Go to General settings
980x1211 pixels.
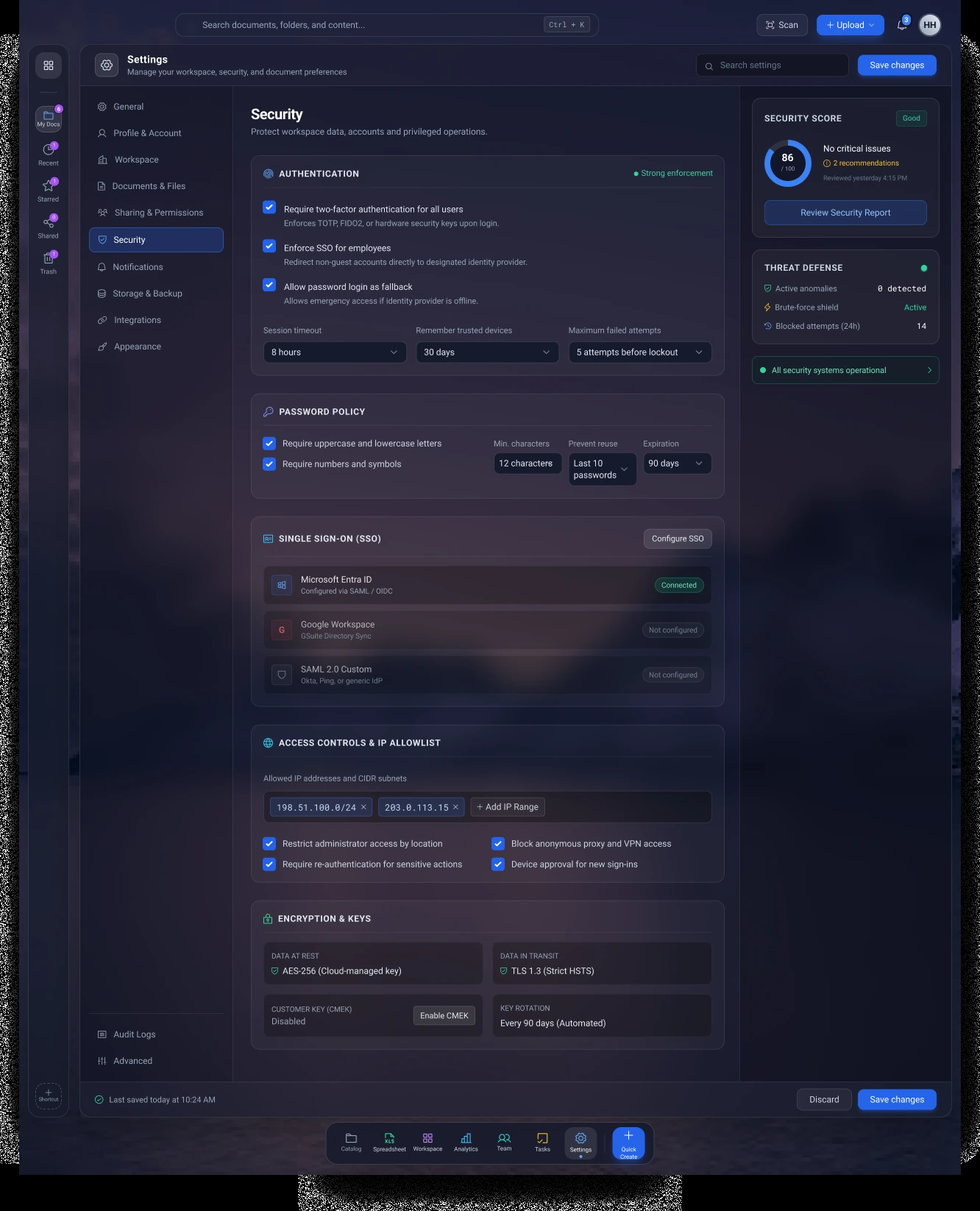pyautogui.click(x=156, y=107)
